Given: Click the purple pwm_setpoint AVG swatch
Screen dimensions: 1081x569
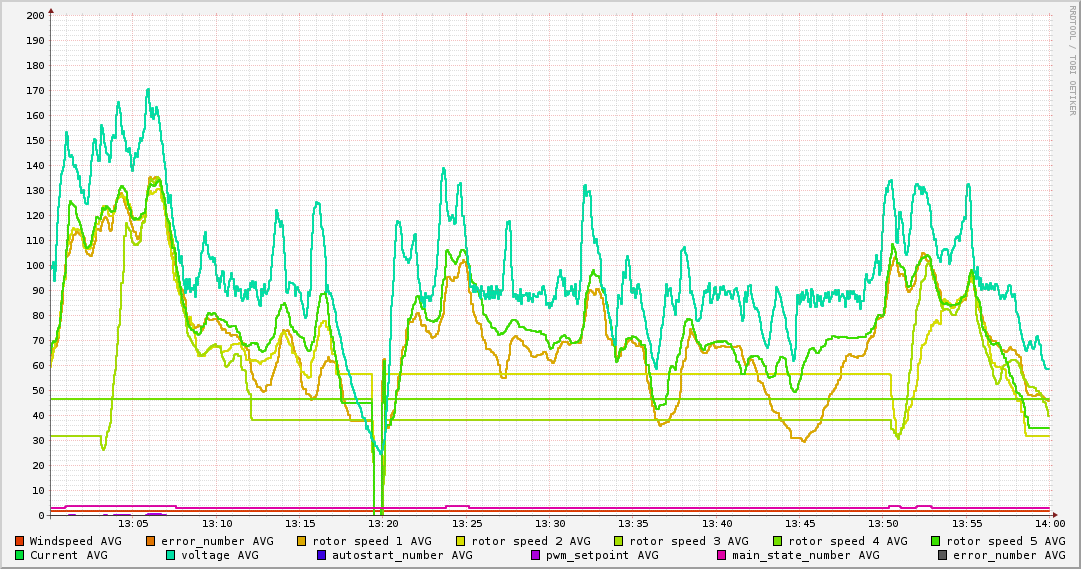Looking at the screenshot, I should click(x=535, y=555).
